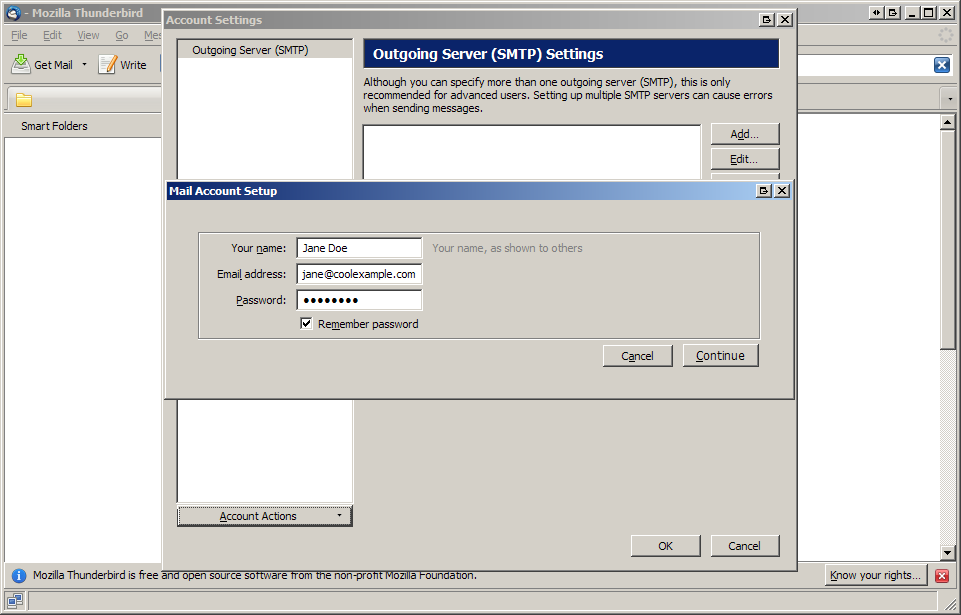
Task: Open the Edit menu
Action: (x=52, y=35)
